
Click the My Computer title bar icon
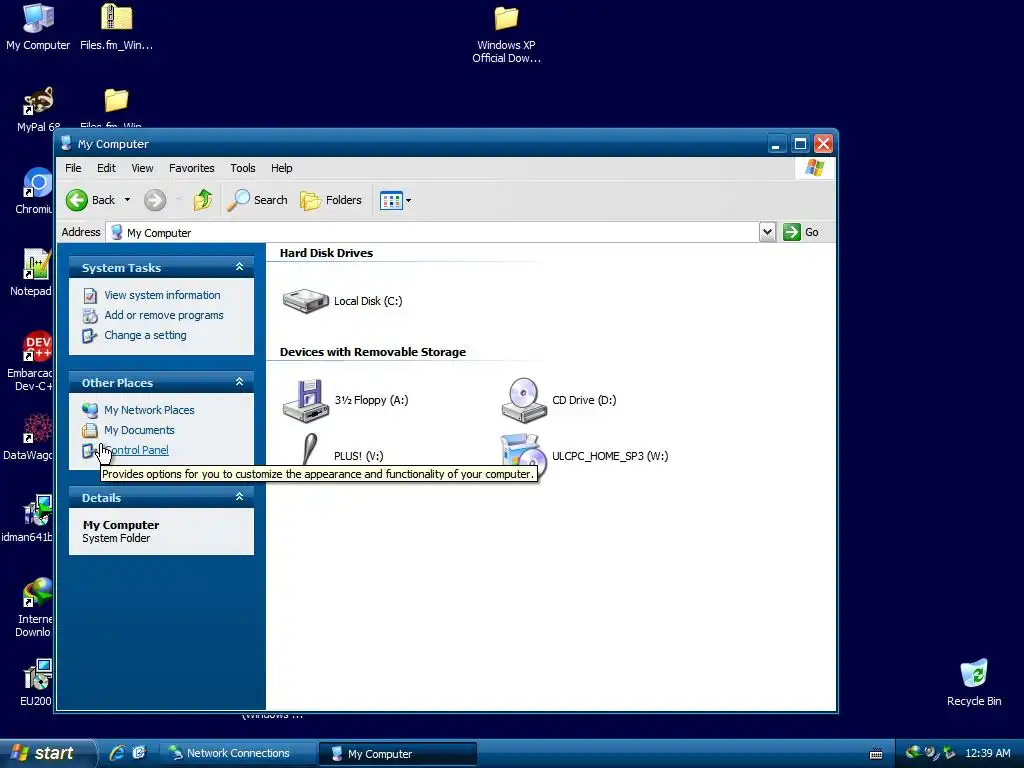pyautogui.click(x=66, y=144)
